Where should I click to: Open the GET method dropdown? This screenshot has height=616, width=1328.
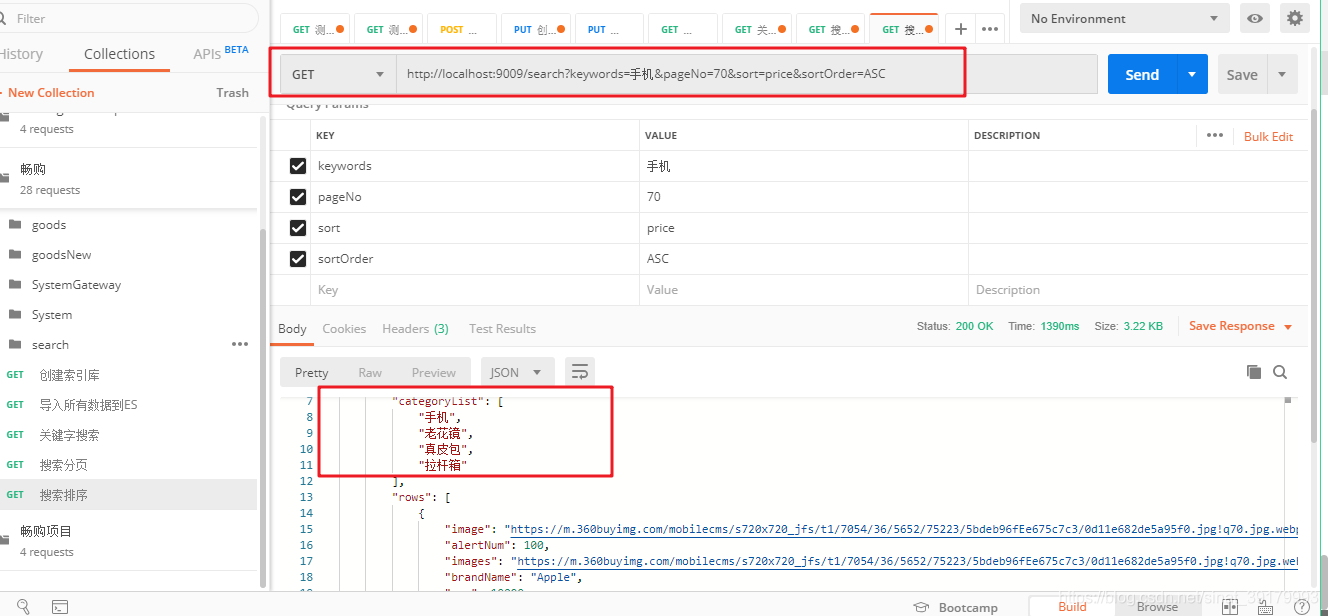pos(338,74)
